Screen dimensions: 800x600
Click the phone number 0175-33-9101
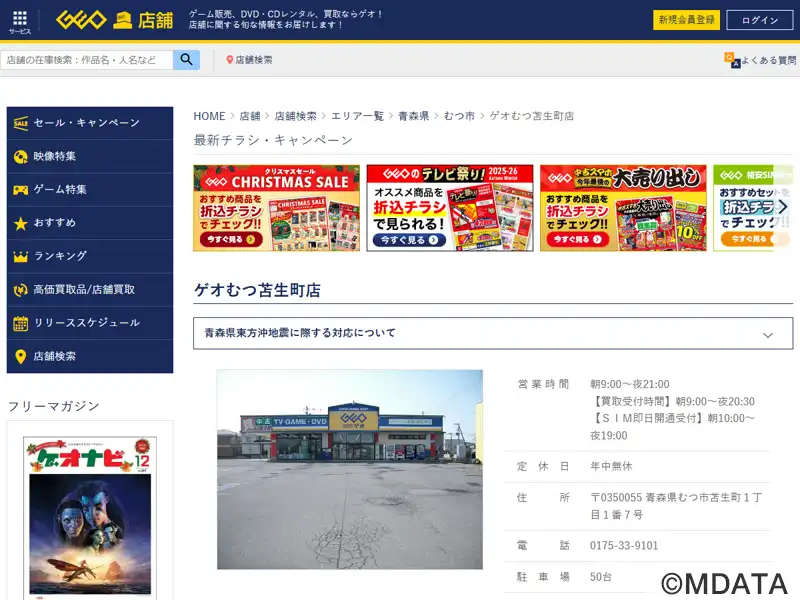coord(624,545)
